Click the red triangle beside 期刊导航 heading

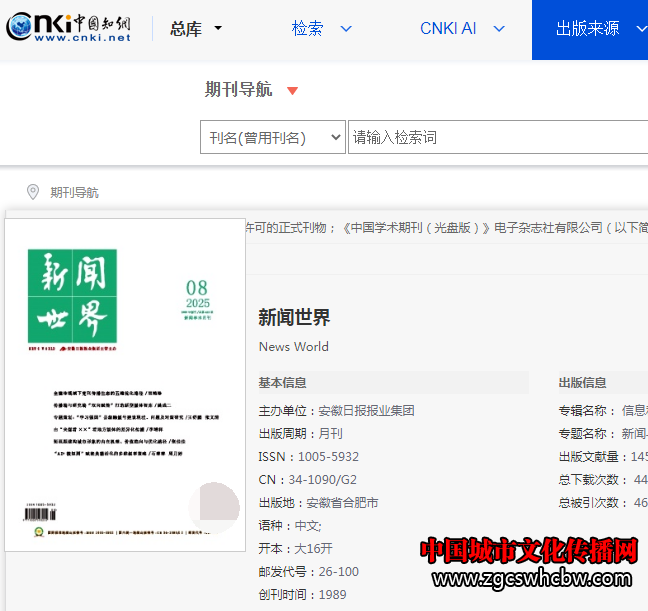click(x=292, y=91)
